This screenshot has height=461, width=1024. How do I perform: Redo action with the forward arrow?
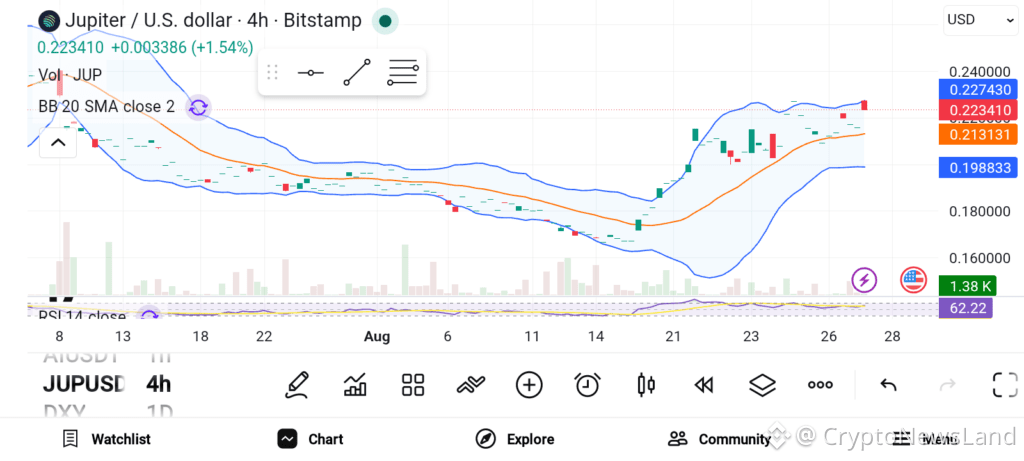[x=947, y=385]
